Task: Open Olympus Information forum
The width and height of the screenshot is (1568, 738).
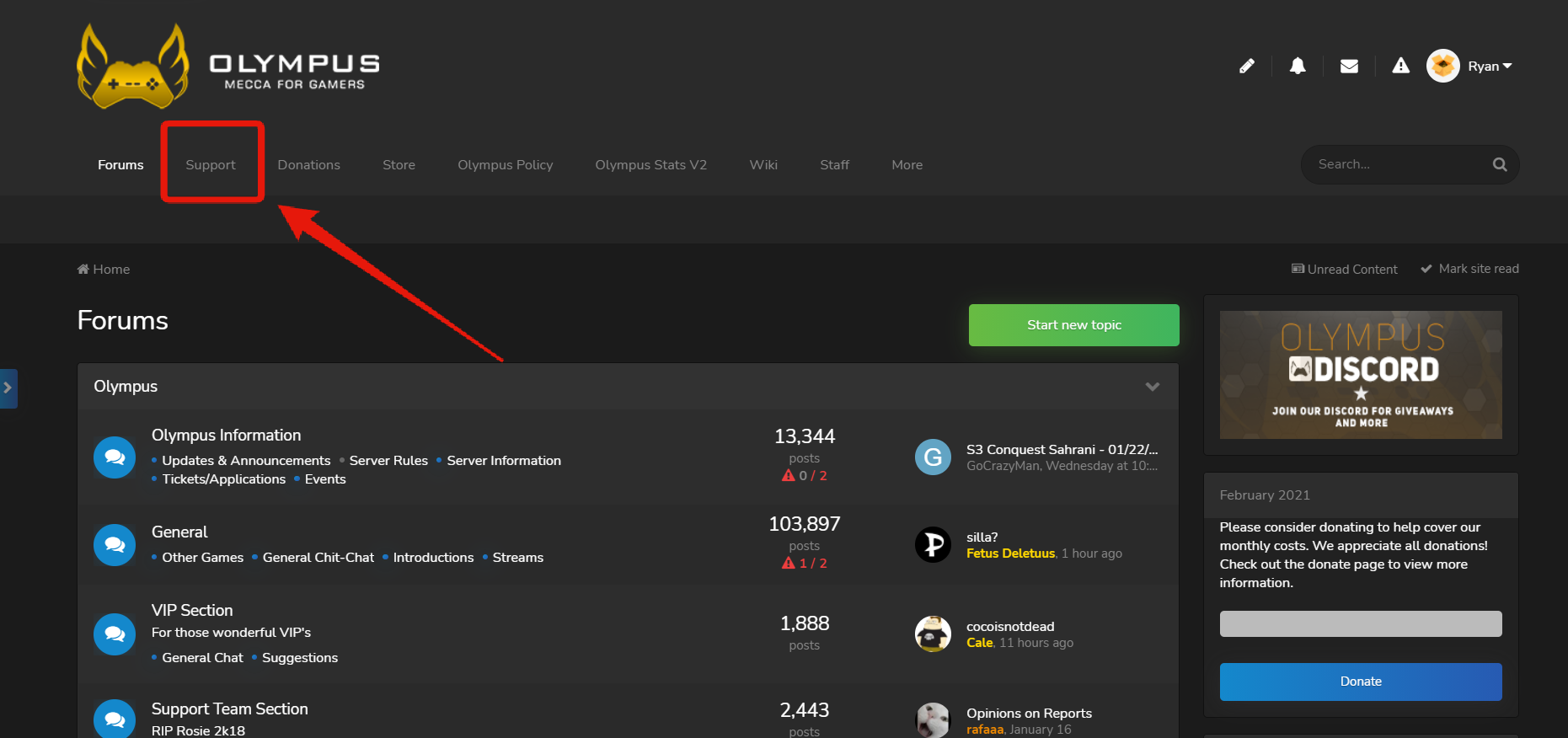Action: tap(226, 436)
